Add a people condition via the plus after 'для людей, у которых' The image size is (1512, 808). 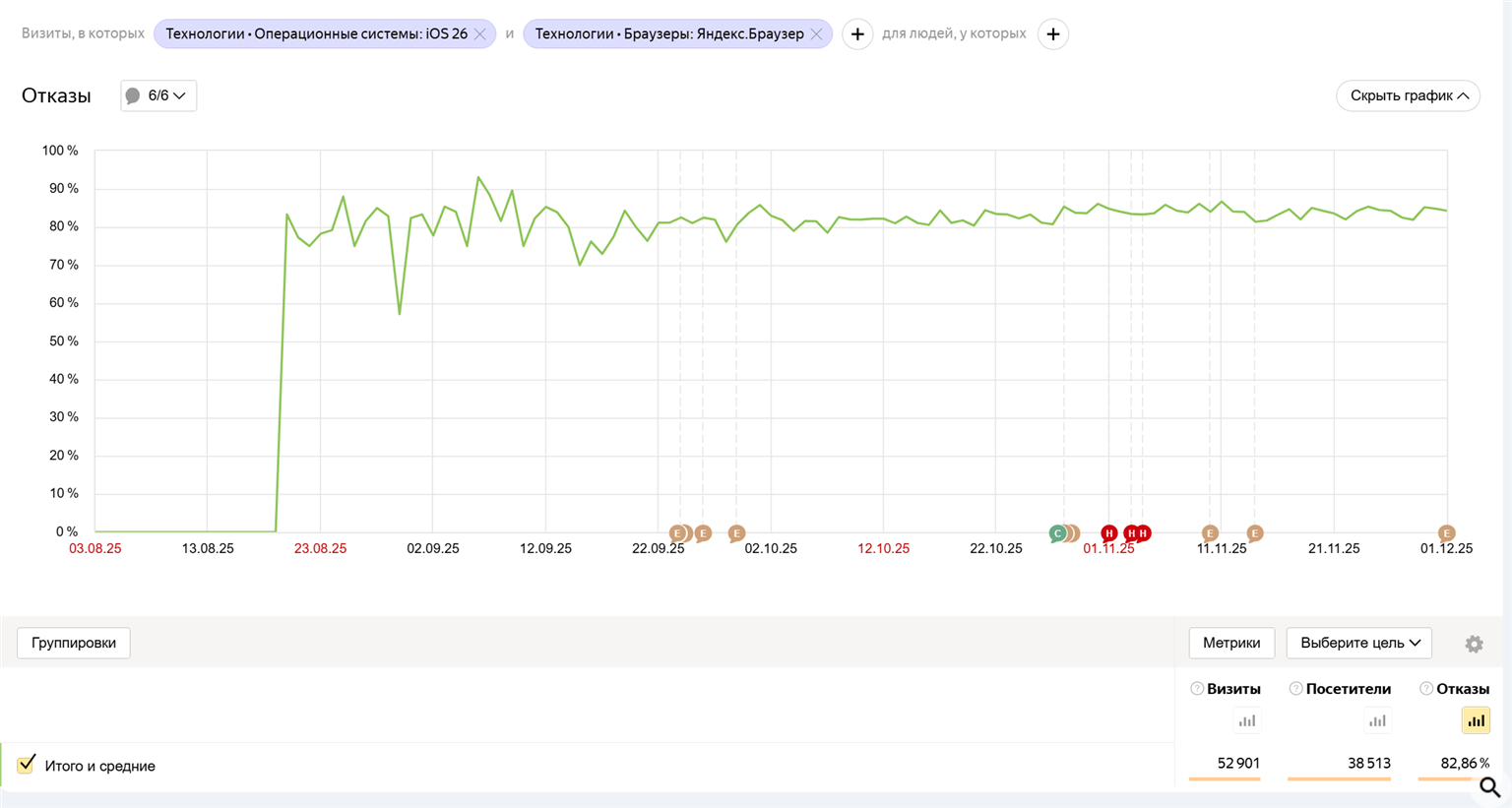pyautogui.click(x=1052, y=34)
